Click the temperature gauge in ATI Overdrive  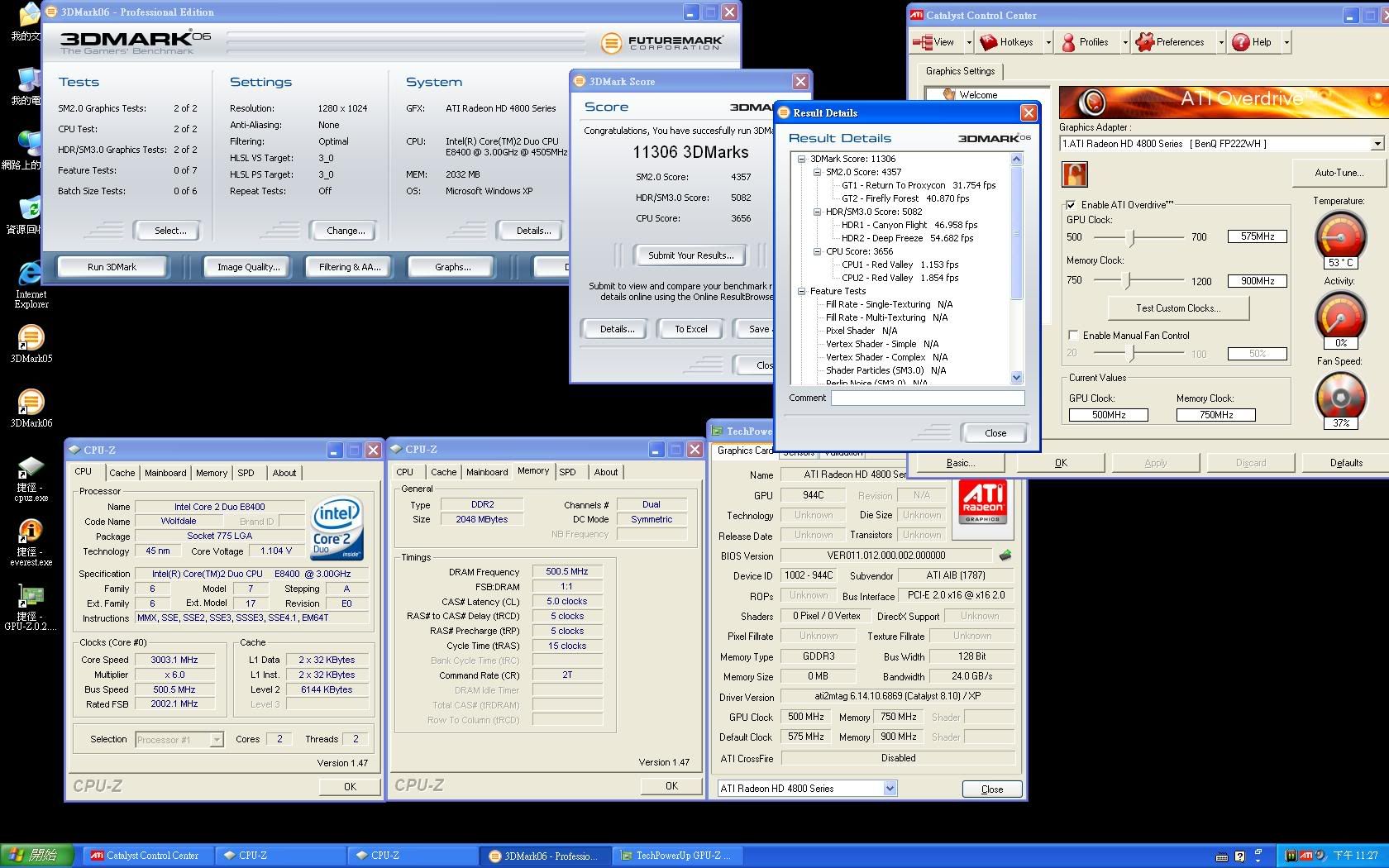tap(1340, 239)
